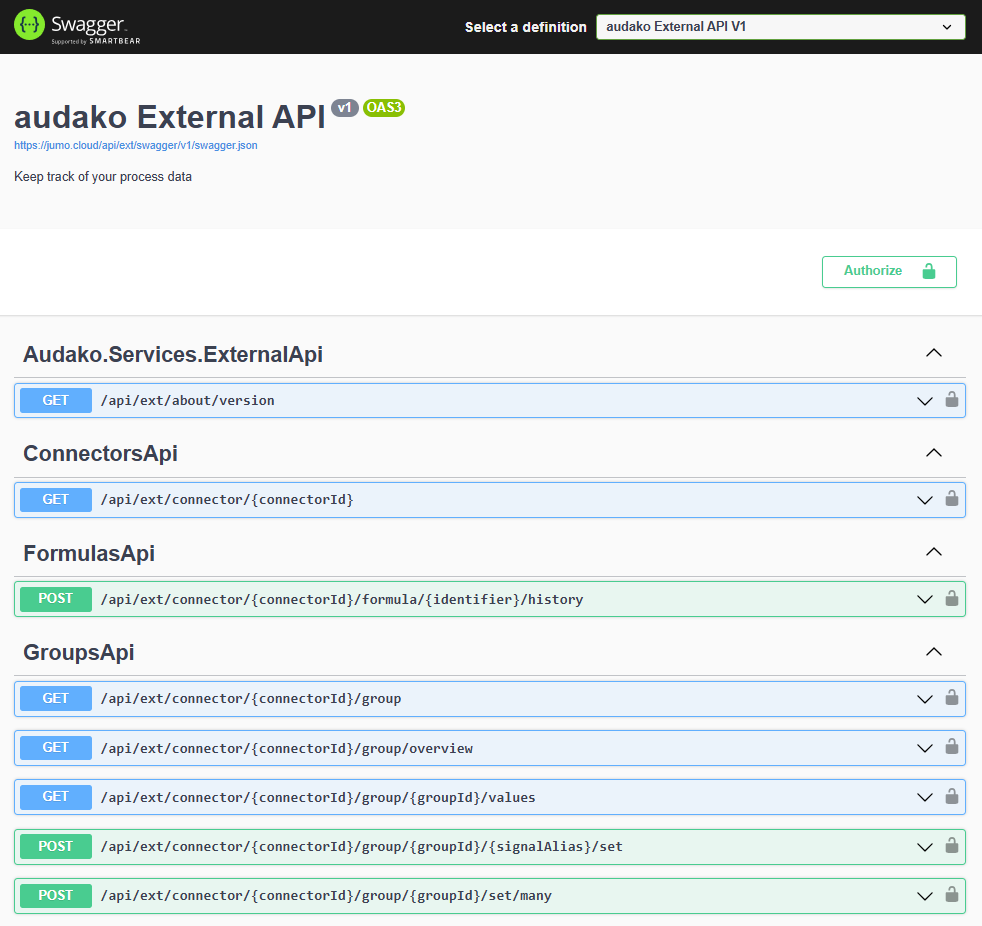The width and height of the screenshot is (982, 926).
Task: Click lock icon on /api/ext/about/version row
Action: tap(951, 400)
